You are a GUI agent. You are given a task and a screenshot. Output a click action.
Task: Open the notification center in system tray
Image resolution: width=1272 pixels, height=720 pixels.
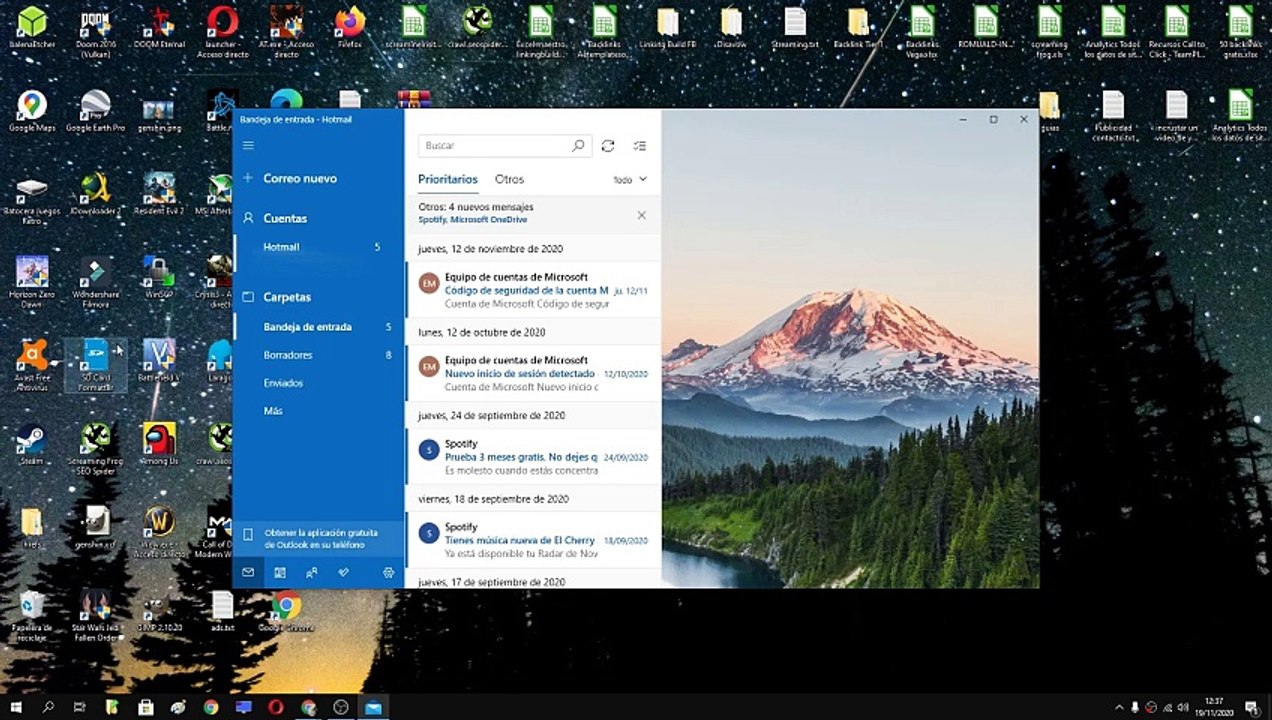click(x=1251, y=707)
